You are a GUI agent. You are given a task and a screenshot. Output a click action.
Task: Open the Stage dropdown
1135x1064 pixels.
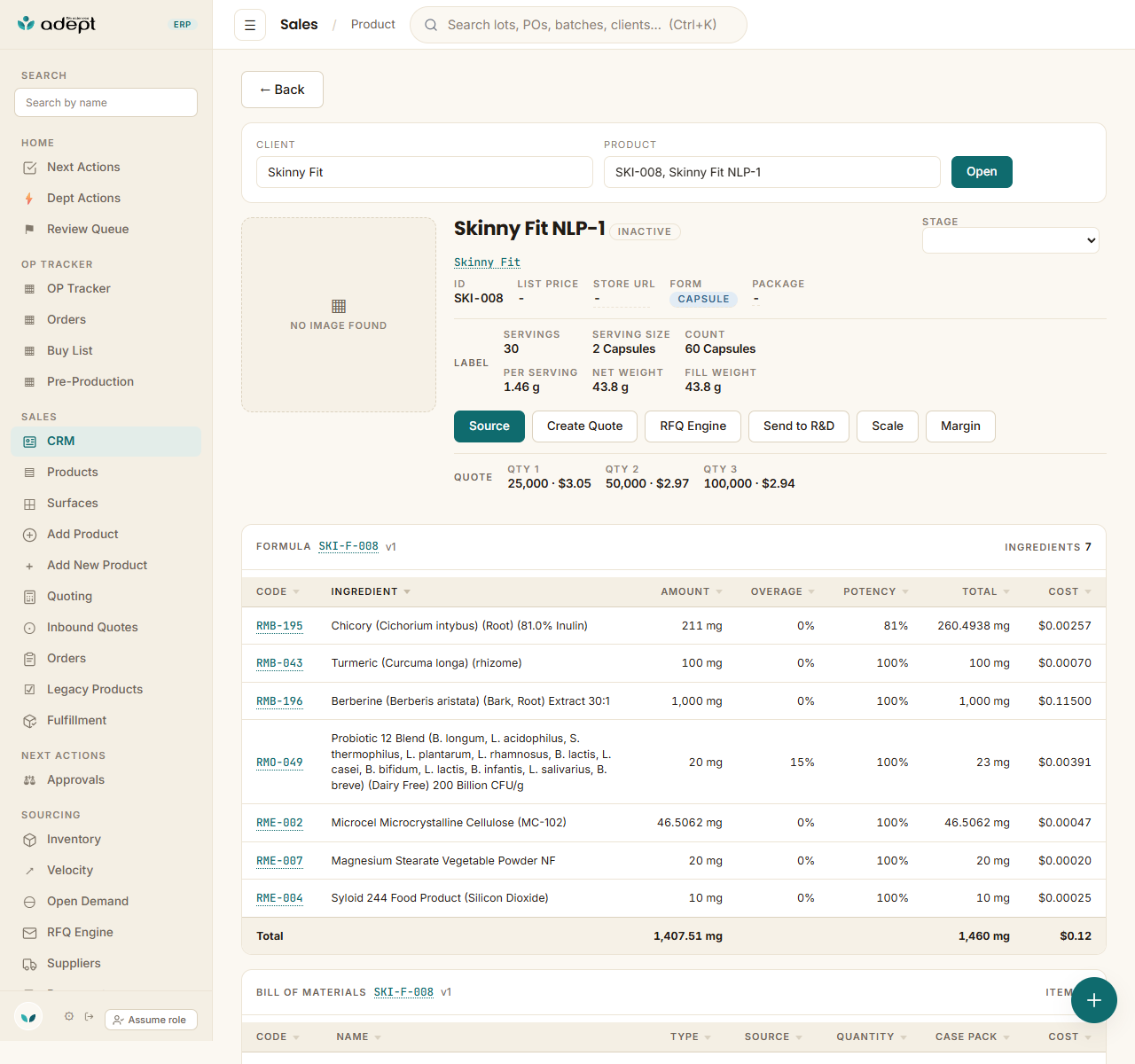(1011, 240)
